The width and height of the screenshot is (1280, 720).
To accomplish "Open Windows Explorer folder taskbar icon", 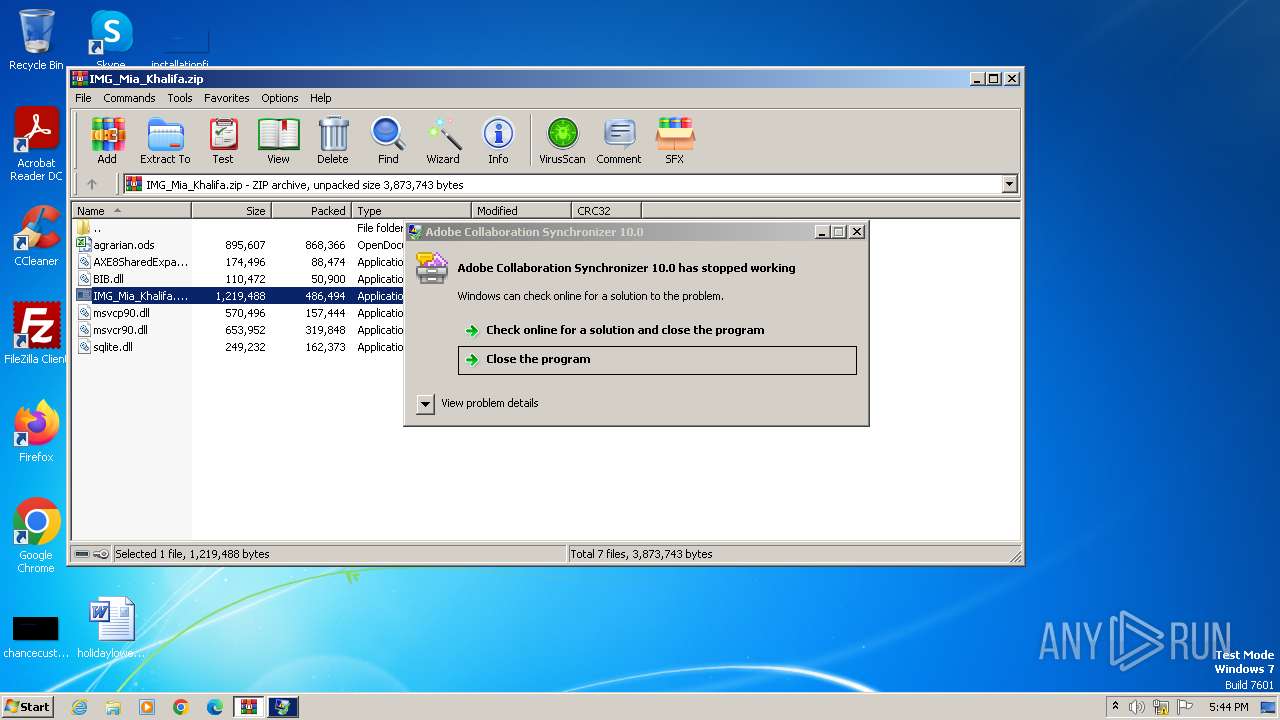I will click(113, 707).
